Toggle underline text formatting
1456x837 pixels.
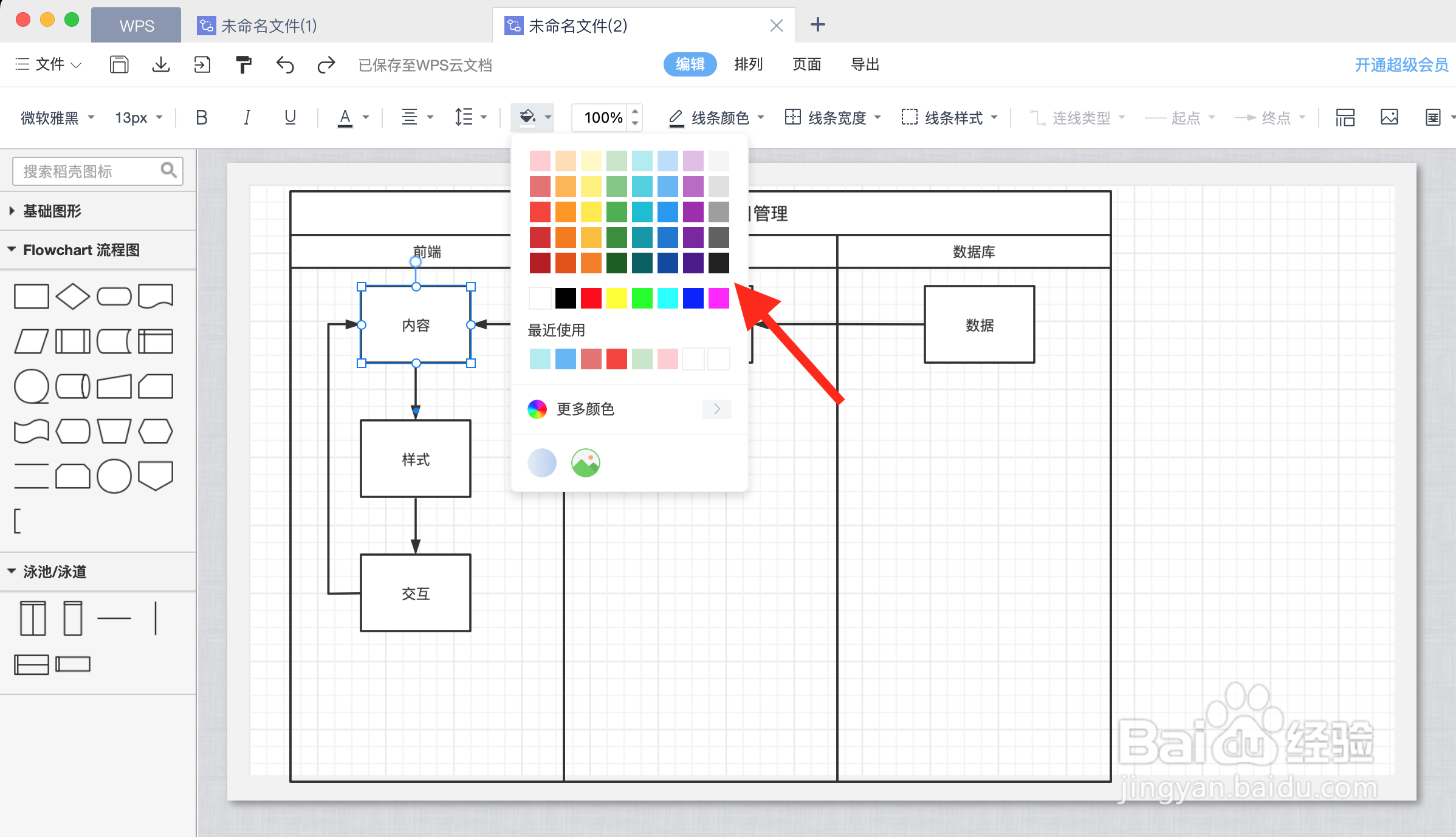tap(290, 117)
